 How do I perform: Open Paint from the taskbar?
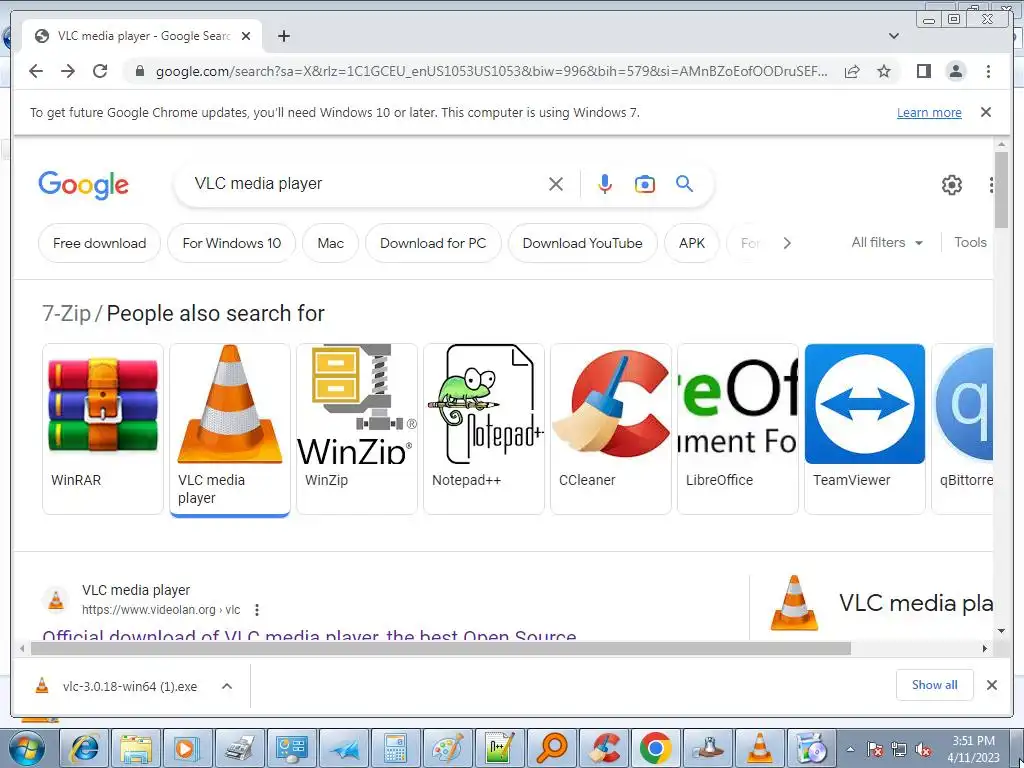(x=448, y=748)
